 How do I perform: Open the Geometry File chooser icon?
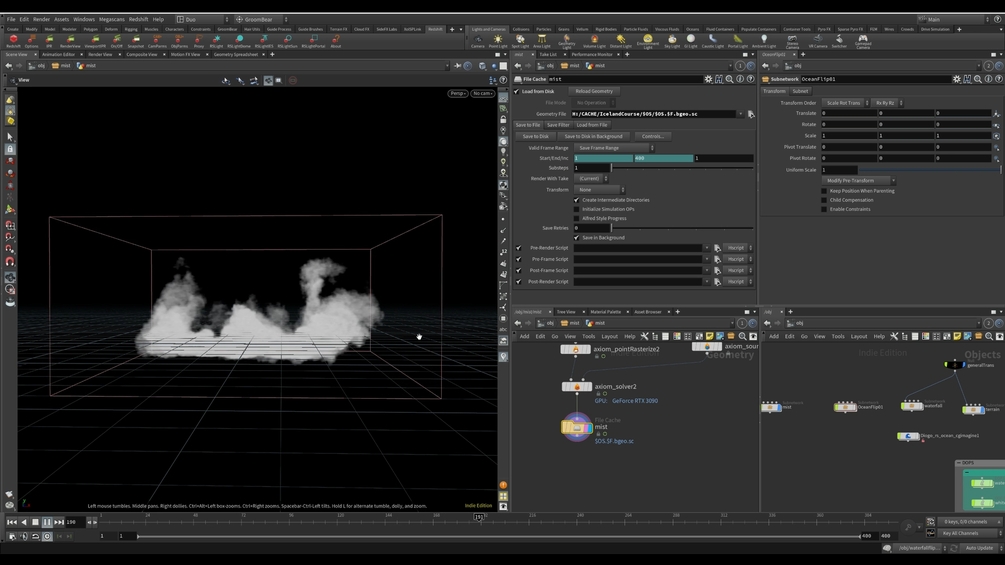point(751,114)
